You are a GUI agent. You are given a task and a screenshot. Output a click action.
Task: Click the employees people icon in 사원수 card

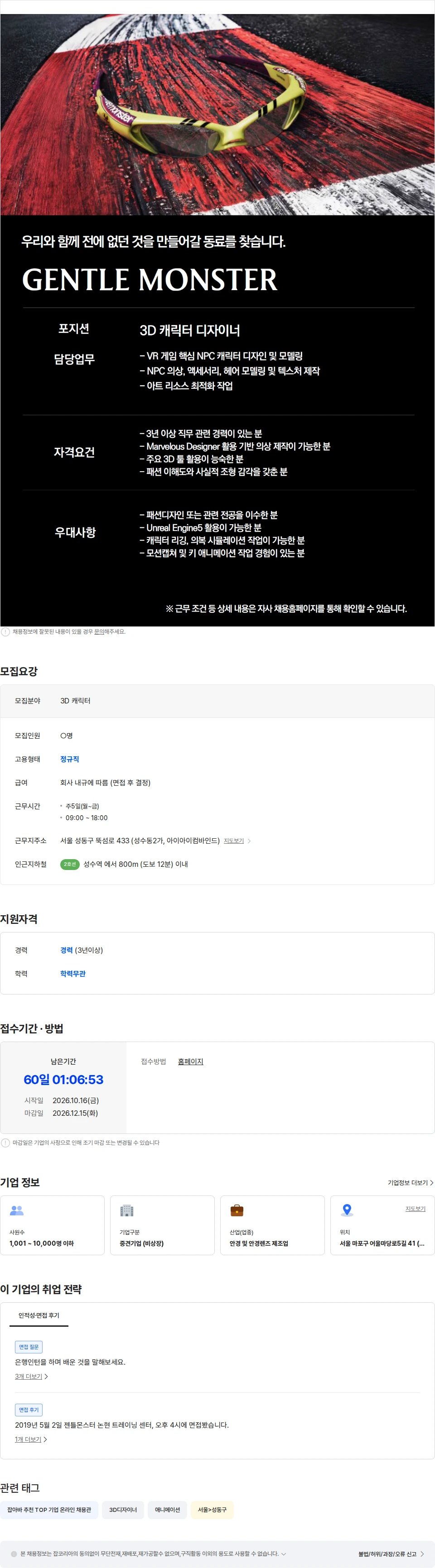point(16,1210)
